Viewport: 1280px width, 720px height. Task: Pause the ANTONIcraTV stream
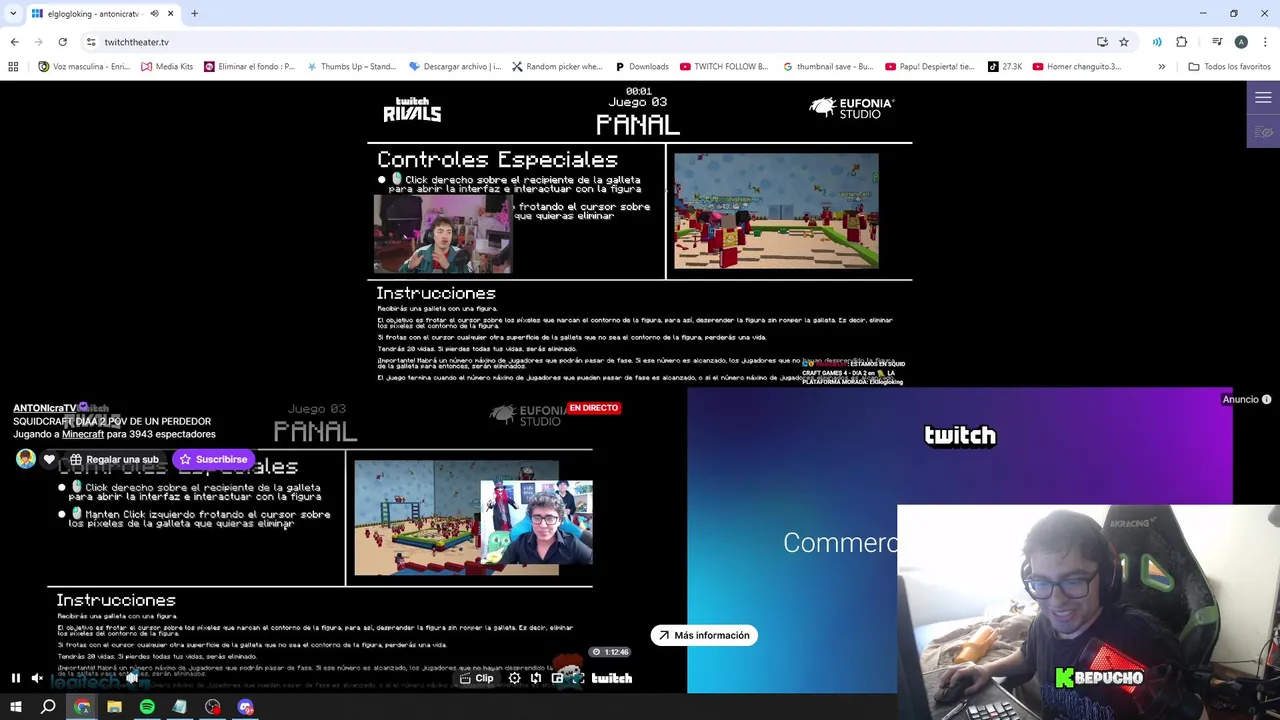click(16, 678)
